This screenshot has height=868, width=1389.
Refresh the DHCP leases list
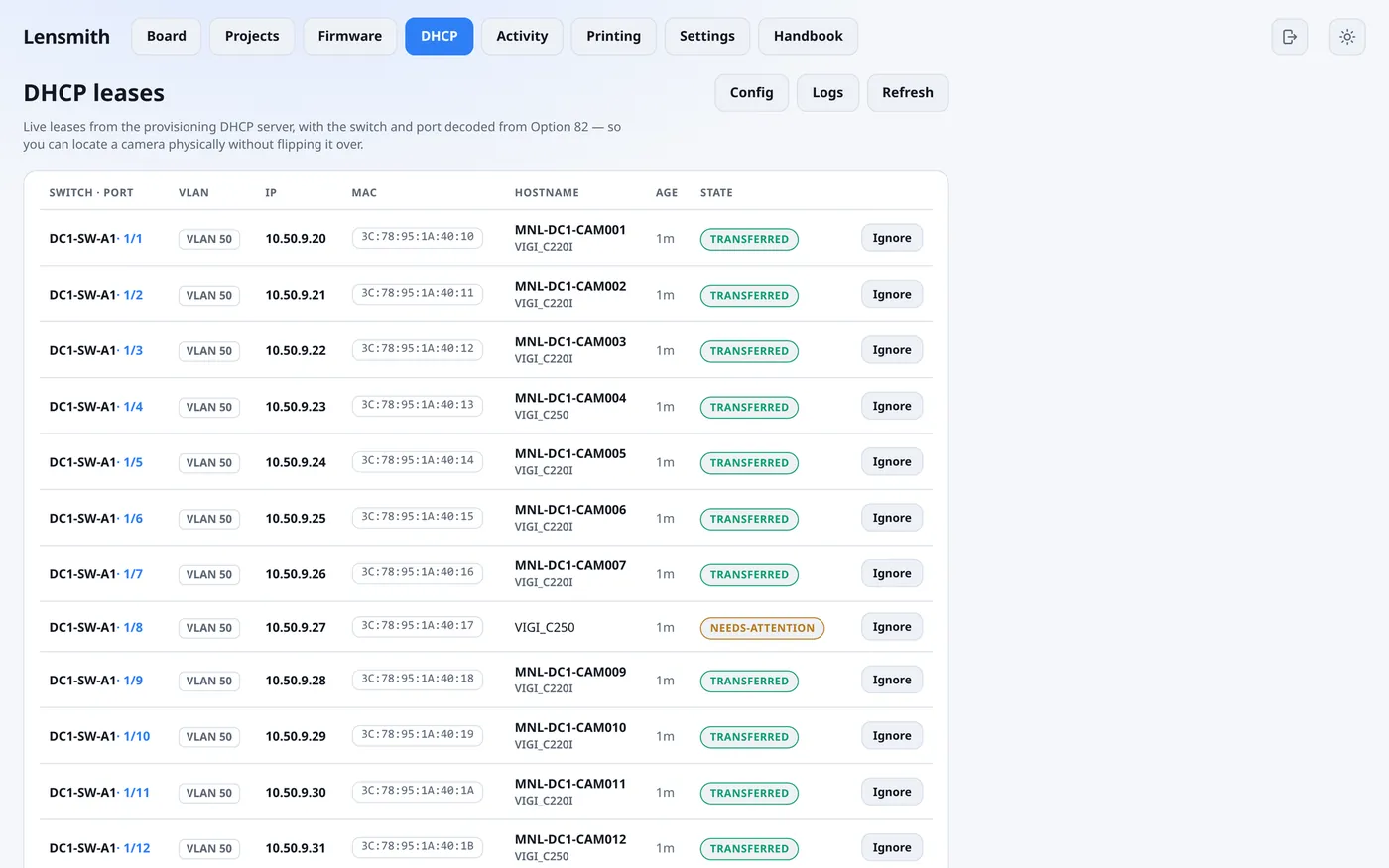[908, 93]
